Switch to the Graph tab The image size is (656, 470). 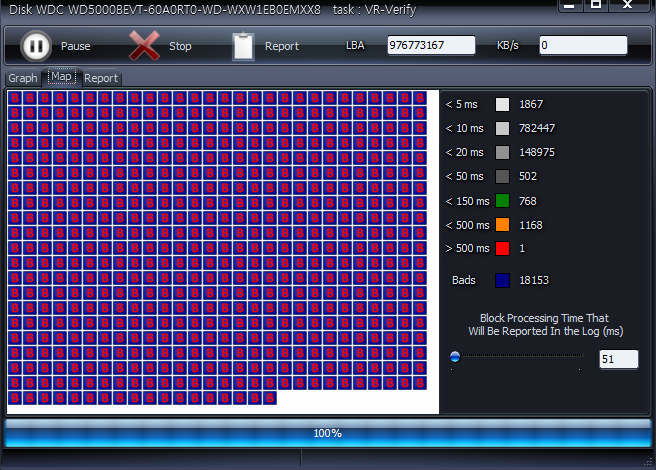point(23,78)
